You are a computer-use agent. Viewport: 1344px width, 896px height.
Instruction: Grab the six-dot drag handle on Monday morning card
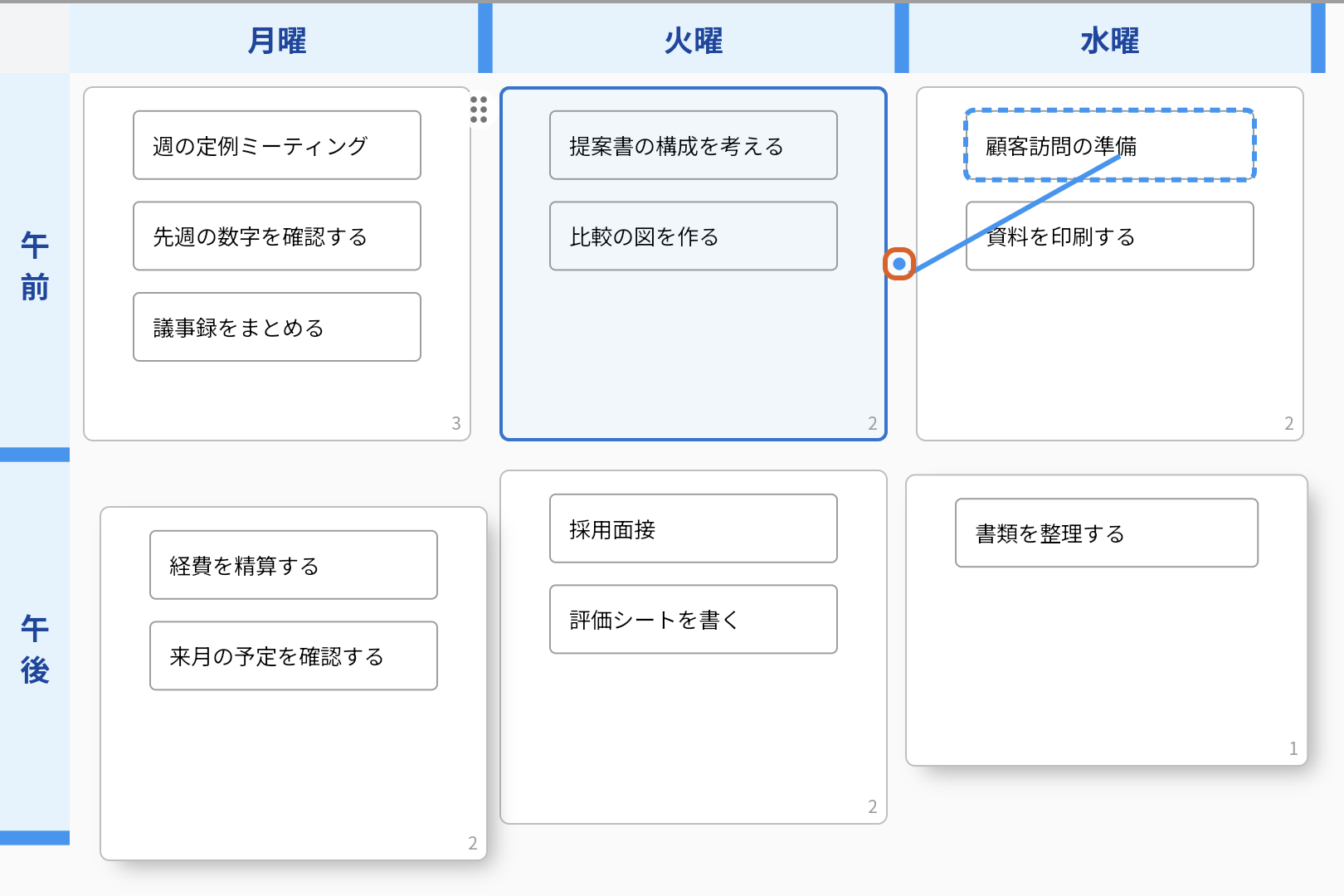[x=479, y=110]
